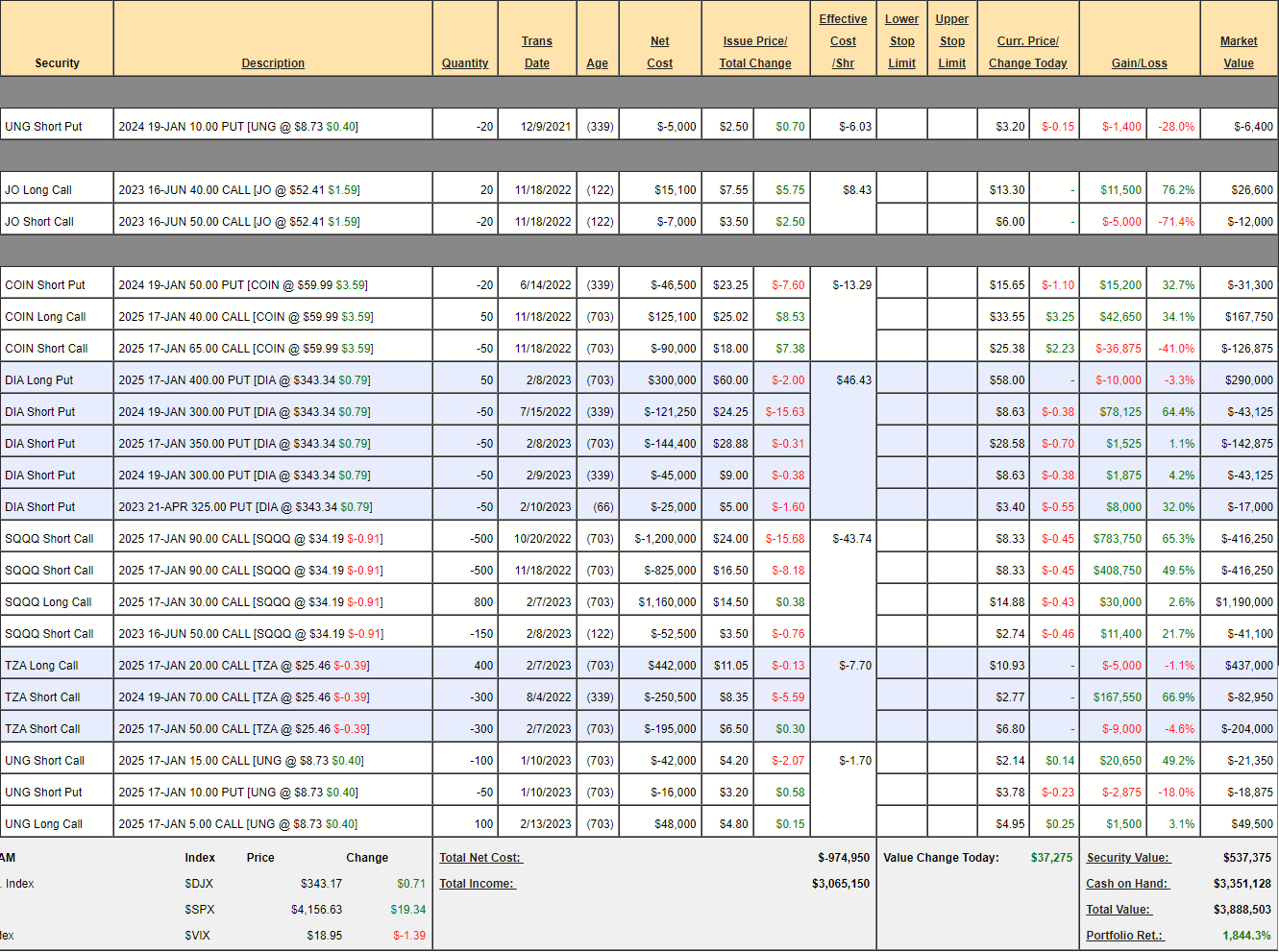This screenshot has height=952, width=1279.
Task: Sort by the Market Value header
Action: 1239,53
